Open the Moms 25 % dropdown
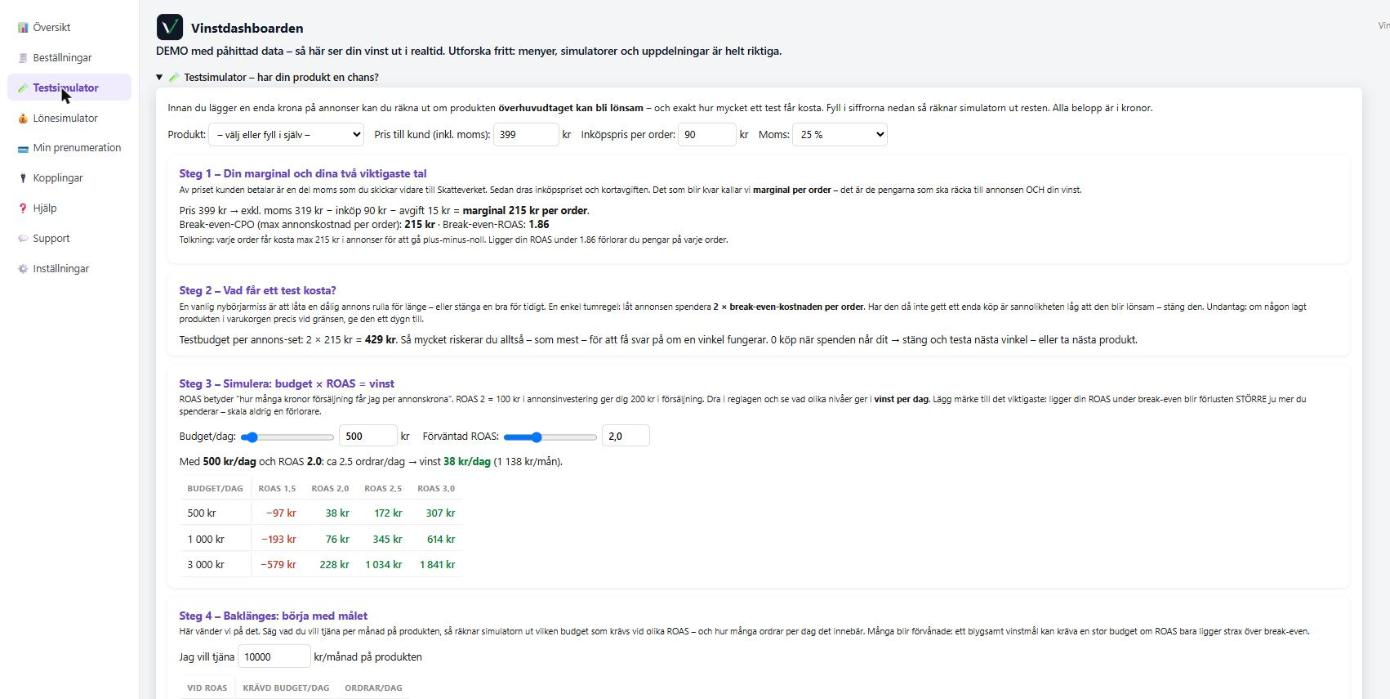 [839, 134]
